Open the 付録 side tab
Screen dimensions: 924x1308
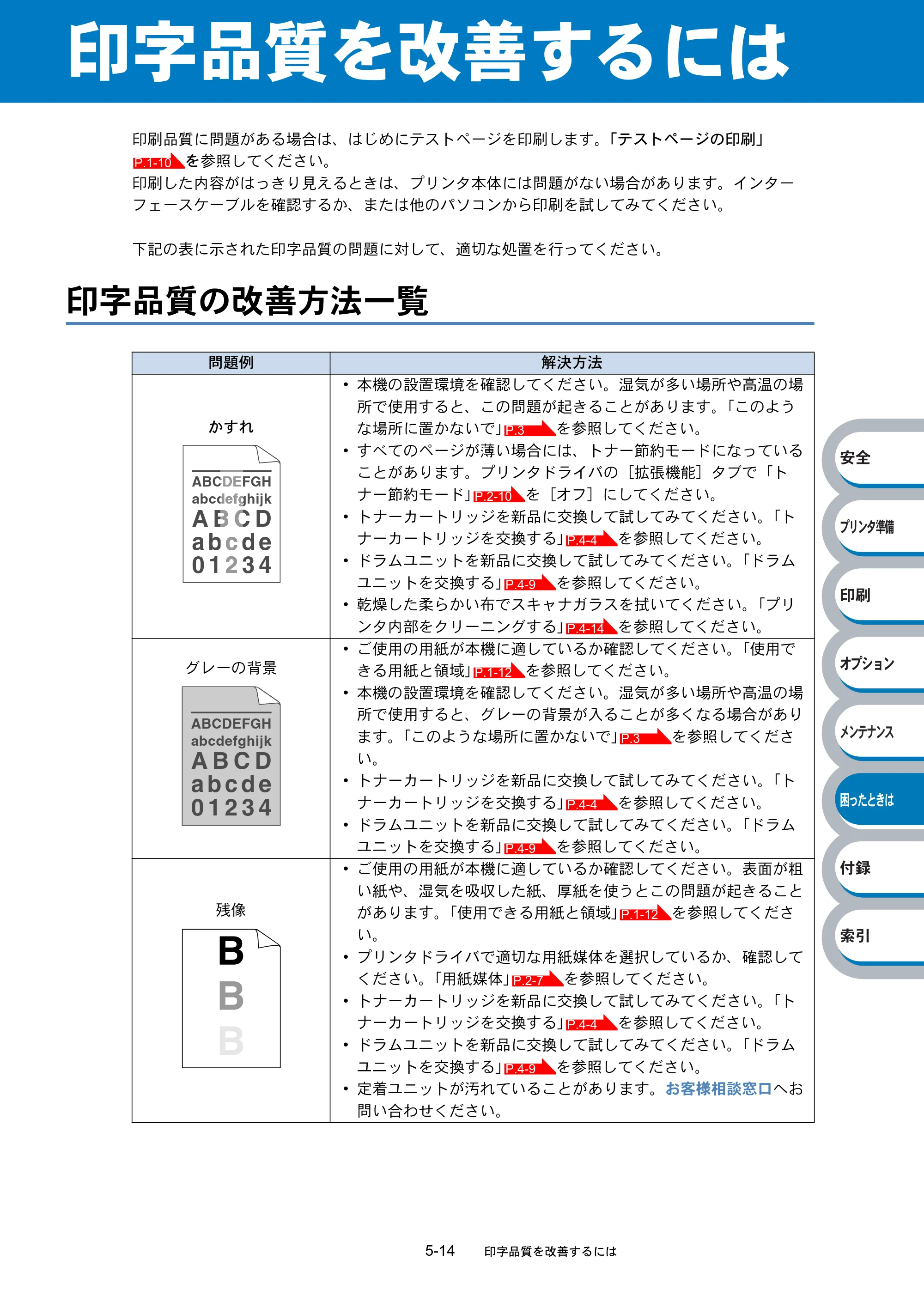click(x=880, y=868)
